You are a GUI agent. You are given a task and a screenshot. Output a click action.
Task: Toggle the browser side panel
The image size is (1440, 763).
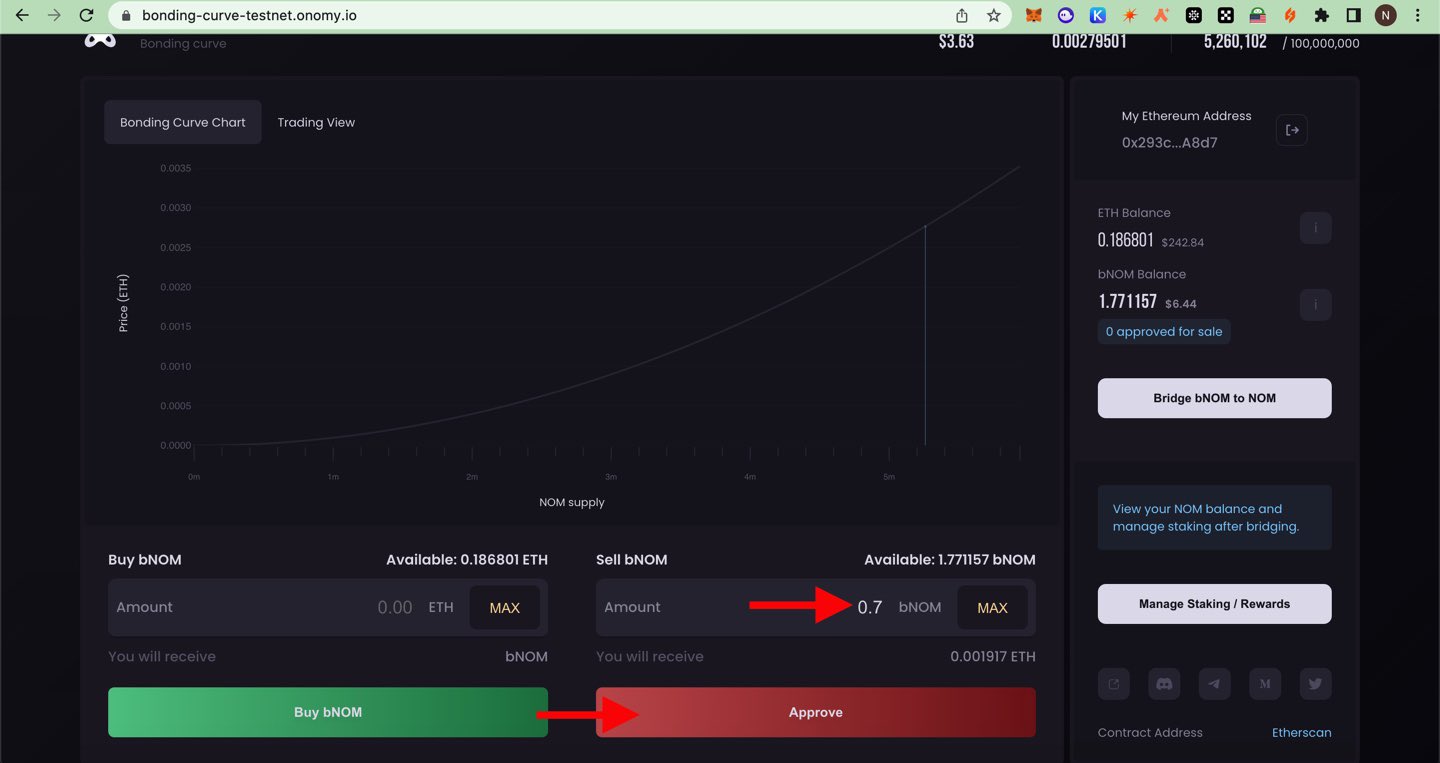(1354, 15)
